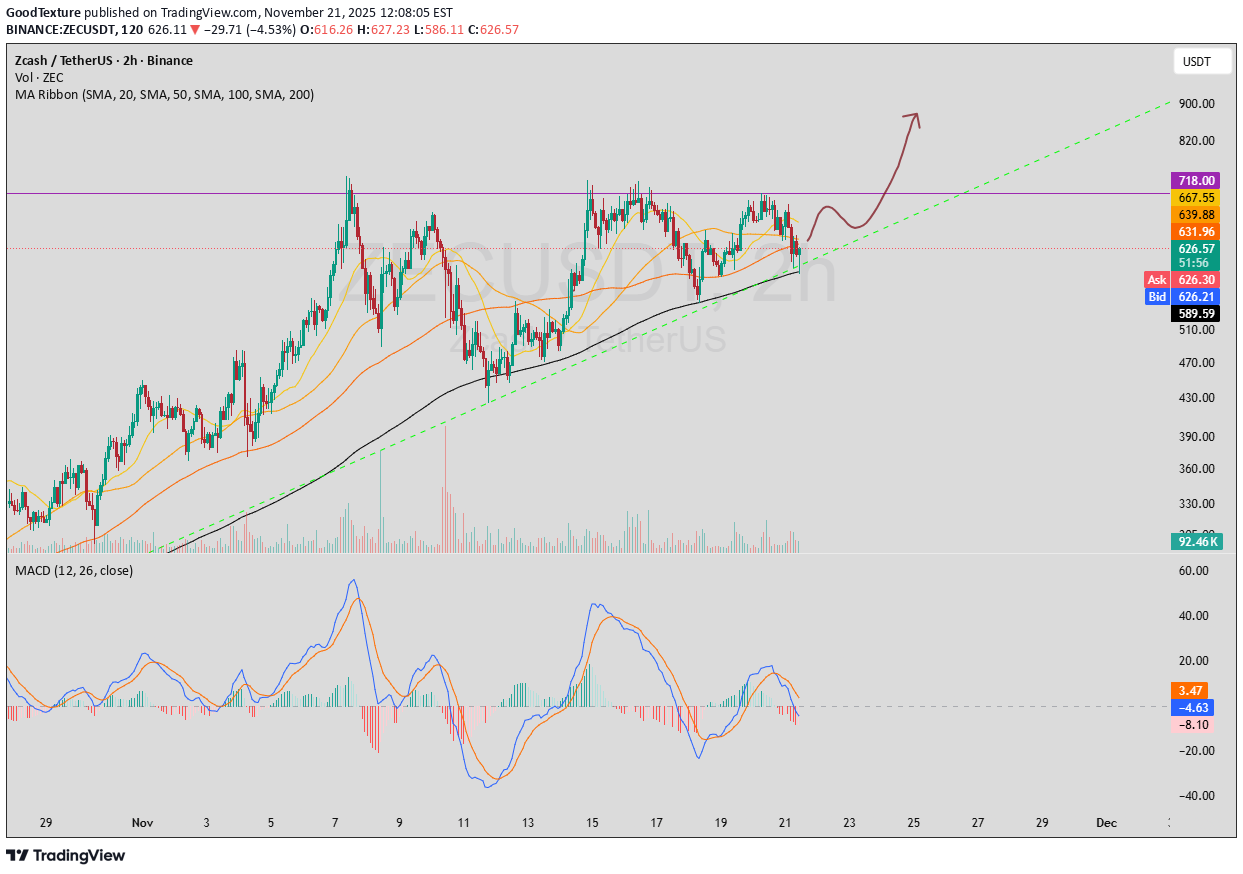
Task: Click the black 589.59 price label
Action: [x=1196, y=314]
